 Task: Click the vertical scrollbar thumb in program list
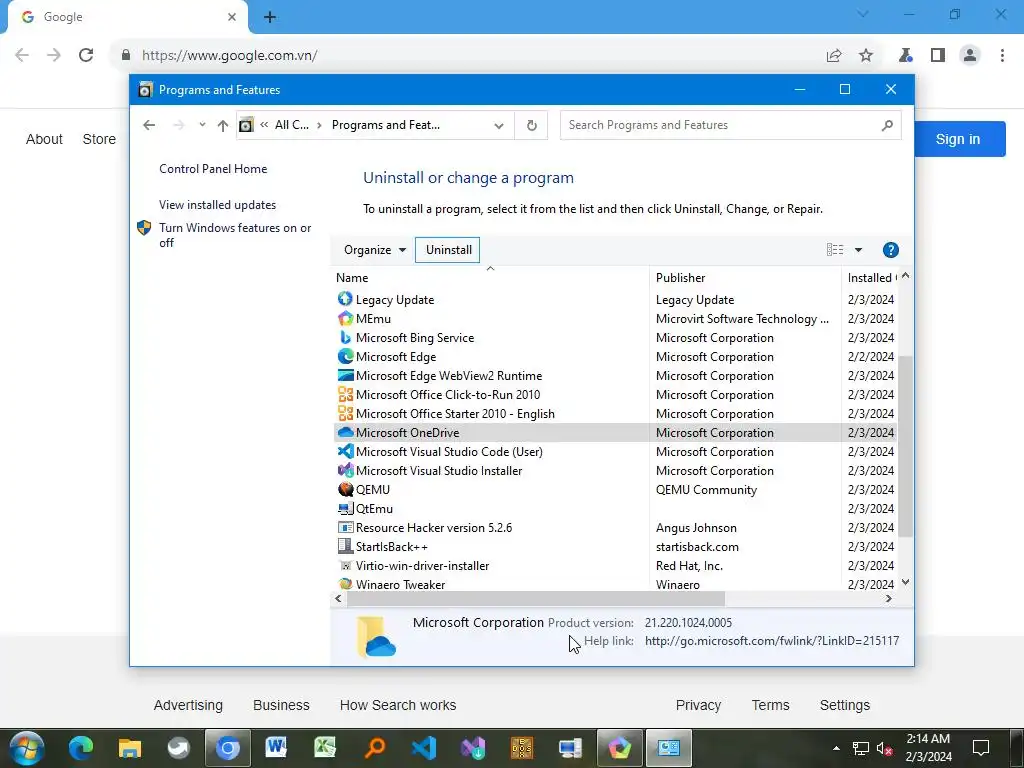tap(904, 446)
